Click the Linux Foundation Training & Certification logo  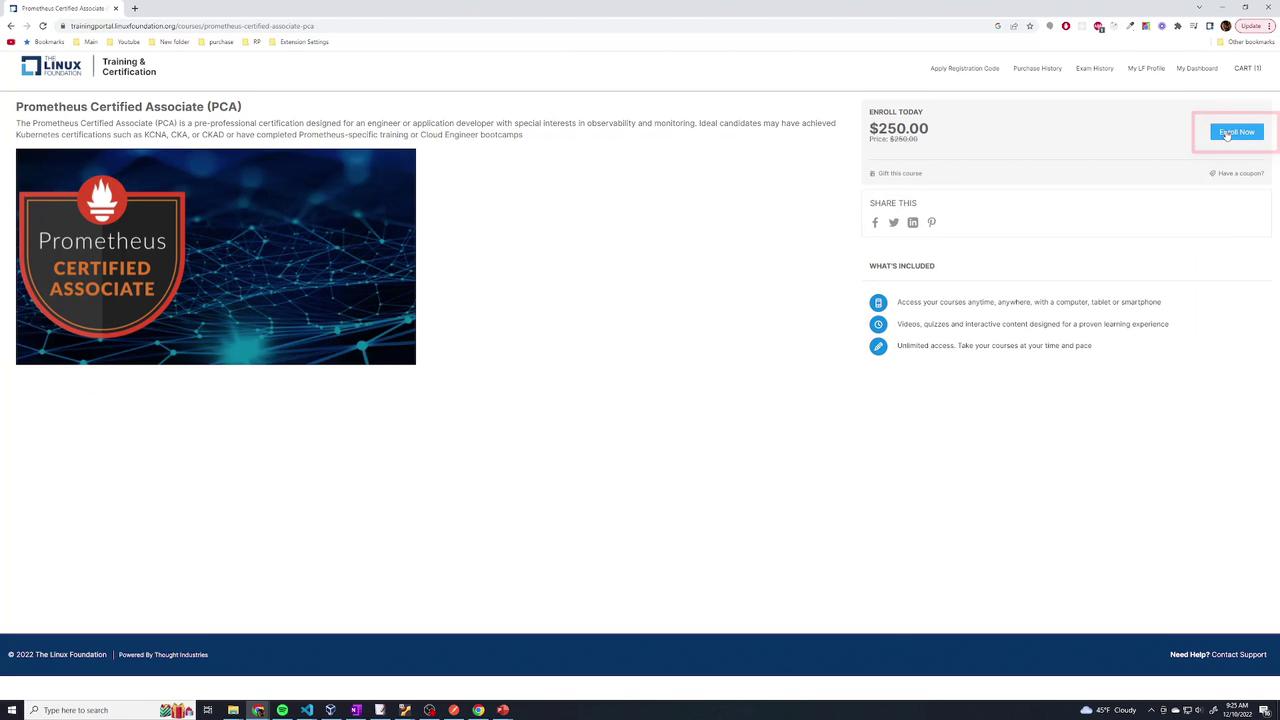click(x=89, y=67)
